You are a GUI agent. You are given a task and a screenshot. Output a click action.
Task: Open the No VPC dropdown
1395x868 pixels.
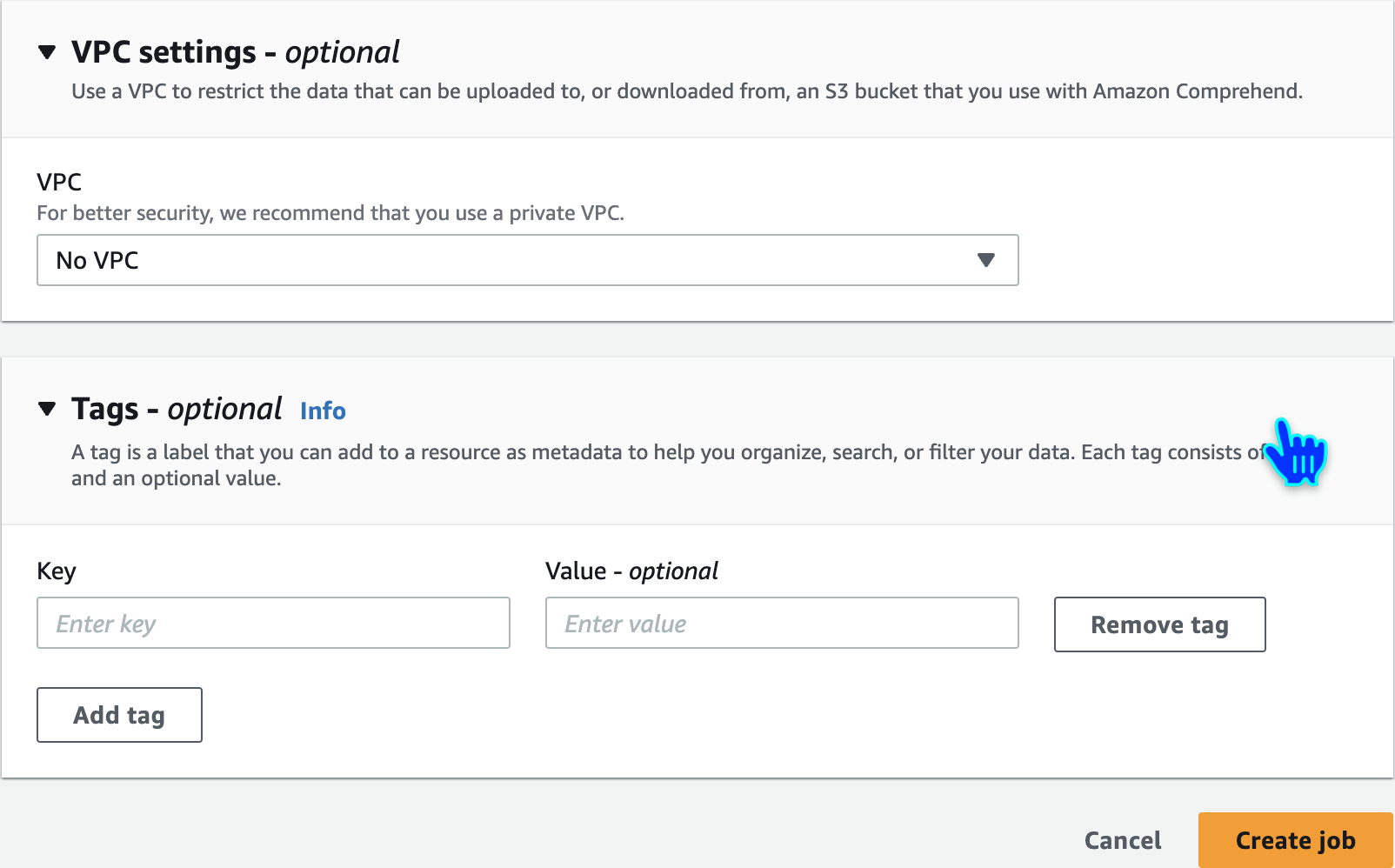527,260
